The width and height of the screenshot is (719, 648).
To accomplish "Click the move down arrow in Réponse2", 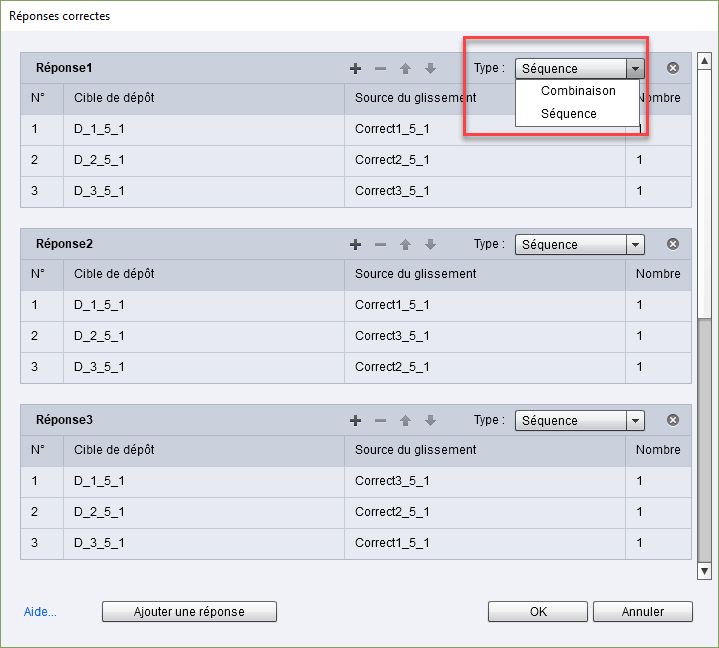I will pos(430,245).
